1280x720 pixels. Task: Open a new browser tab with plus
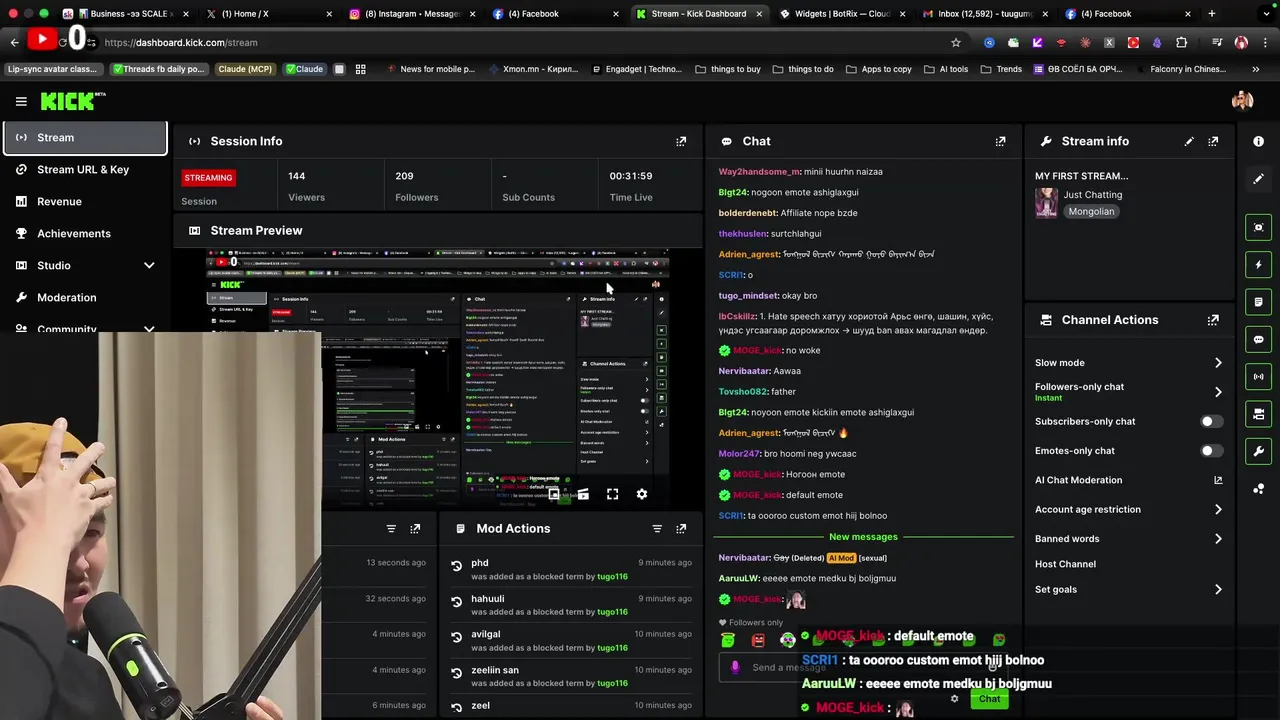pos(1212,14)
